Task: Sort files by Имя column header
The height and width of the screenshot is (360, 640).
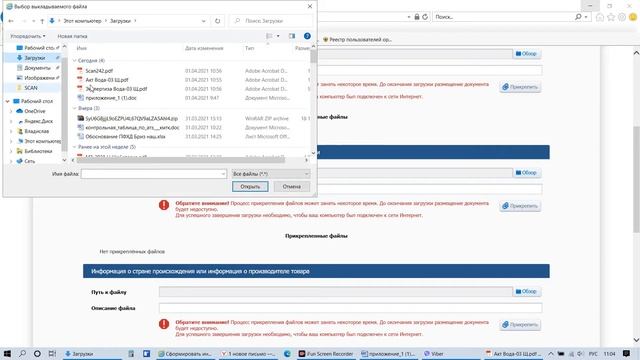Action: pyautogui.click(x=82, y=48)
